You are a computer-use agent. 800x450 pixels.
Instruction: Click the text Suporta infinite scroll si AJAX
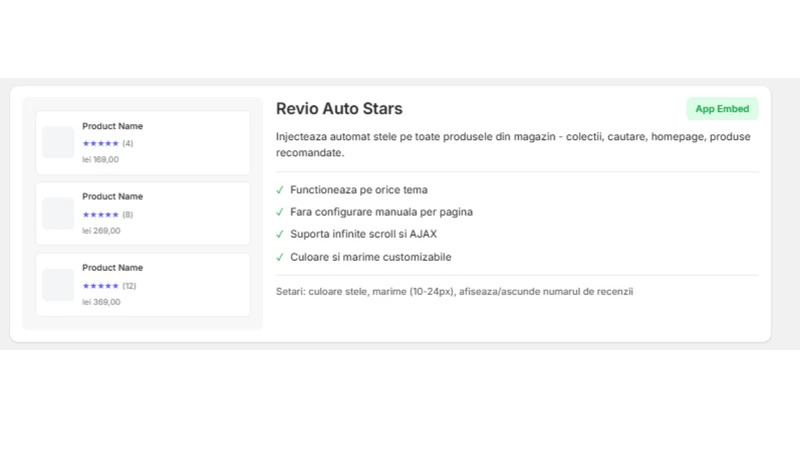364,234
